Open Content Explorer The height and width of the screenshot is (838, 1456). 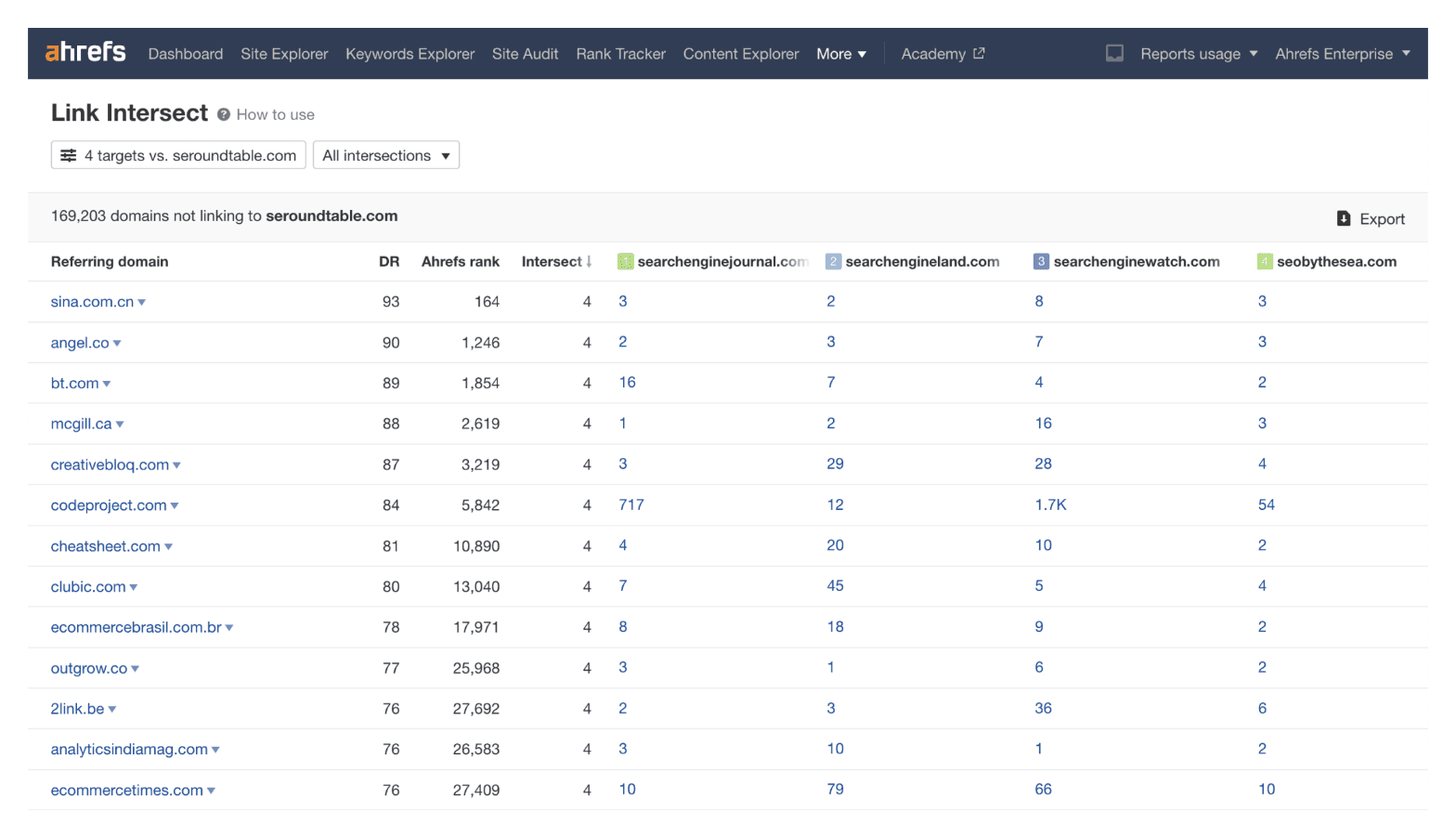click(x=741, y=54)
